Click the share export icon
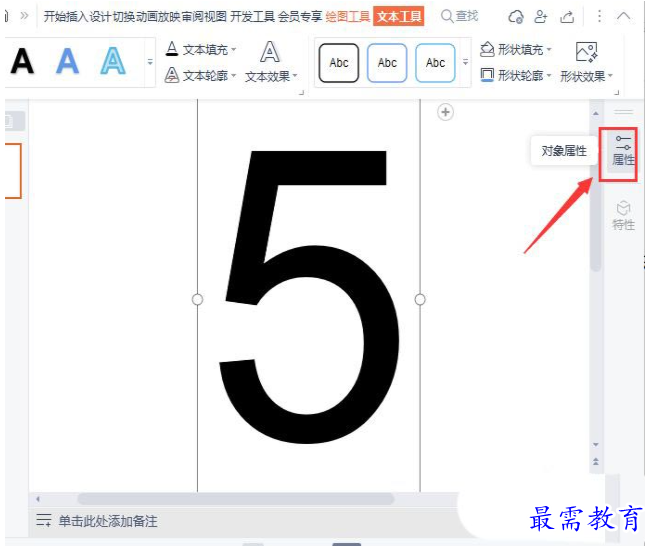Viewport: 651px width, 550px height. coord(567,17)
